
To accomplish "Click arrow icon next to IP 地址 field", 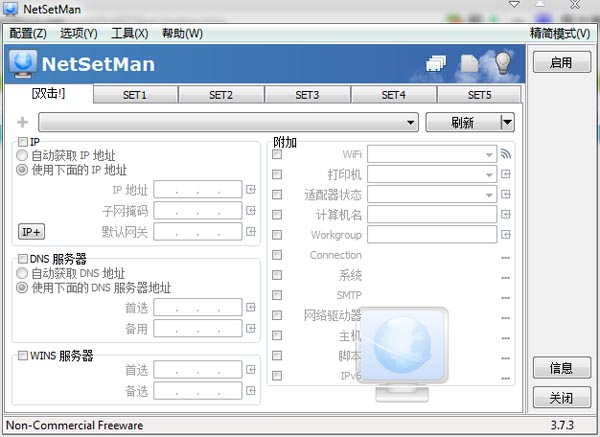I will (251, 190).
